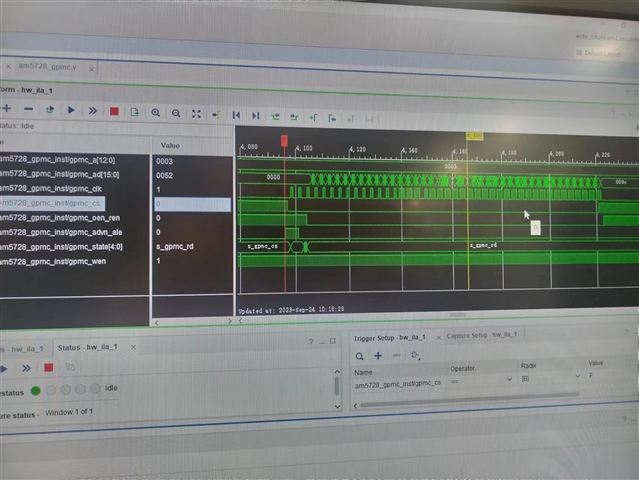Open trigger condition dropdown icon in Trigger Setup
The width and height of the screenshot is (639, 480).
(415, 355)
